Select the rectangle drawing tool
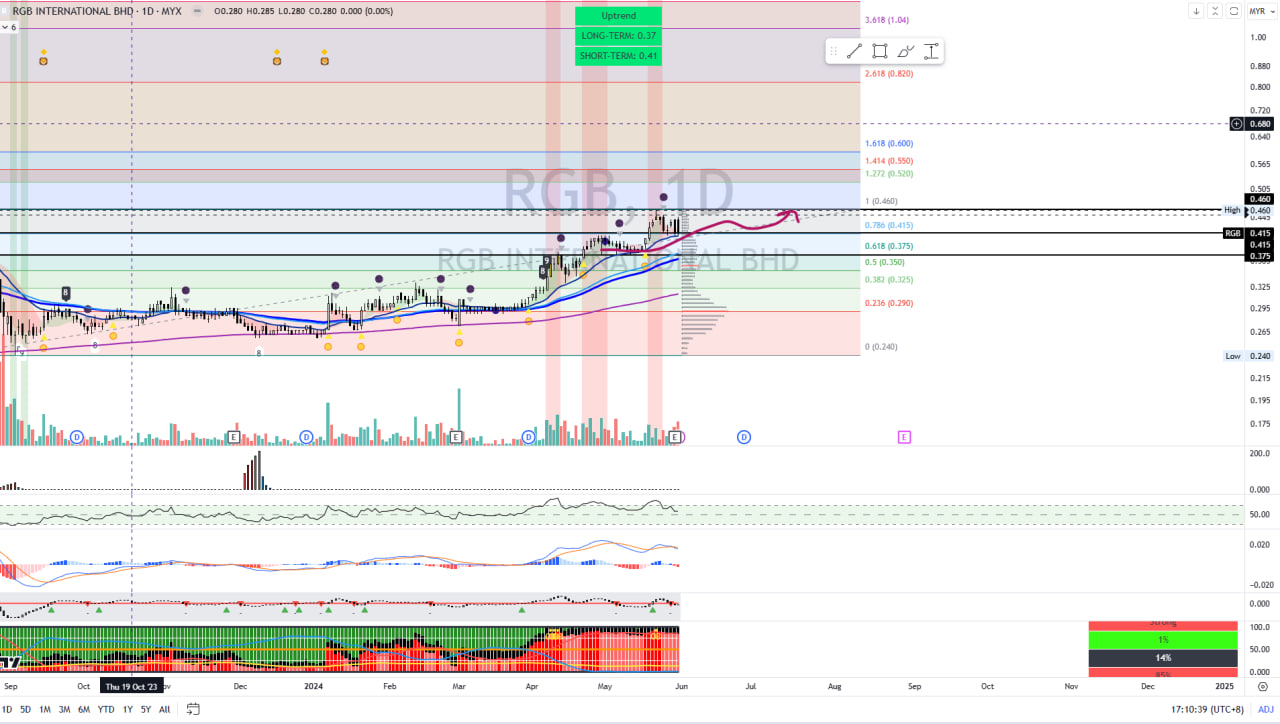The width and height of the screenshot is (1280, 724). tap(880, 51)
